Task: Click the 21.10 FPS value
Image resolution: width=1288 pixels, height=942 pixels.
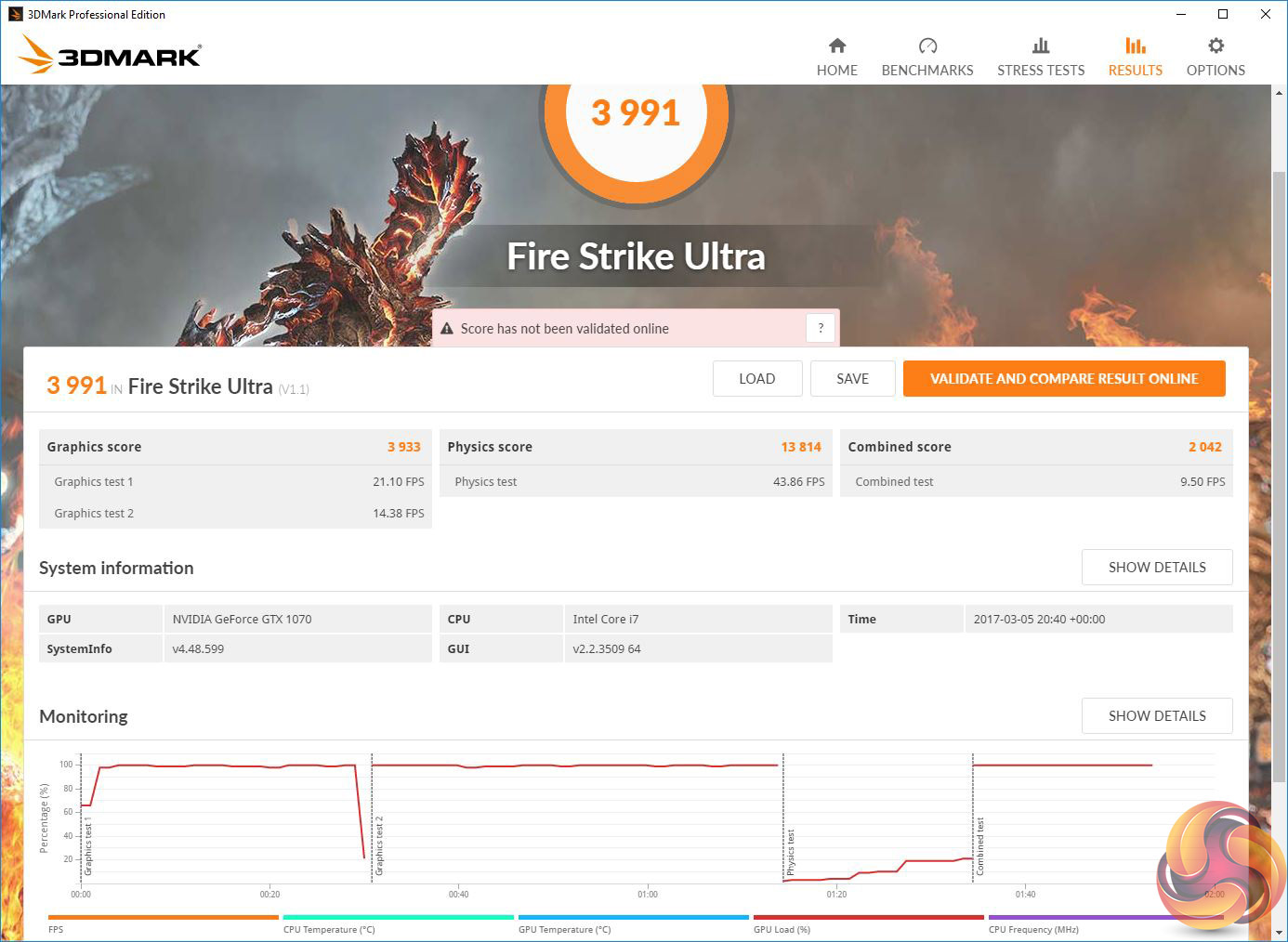Action: [x=399, y=481]
